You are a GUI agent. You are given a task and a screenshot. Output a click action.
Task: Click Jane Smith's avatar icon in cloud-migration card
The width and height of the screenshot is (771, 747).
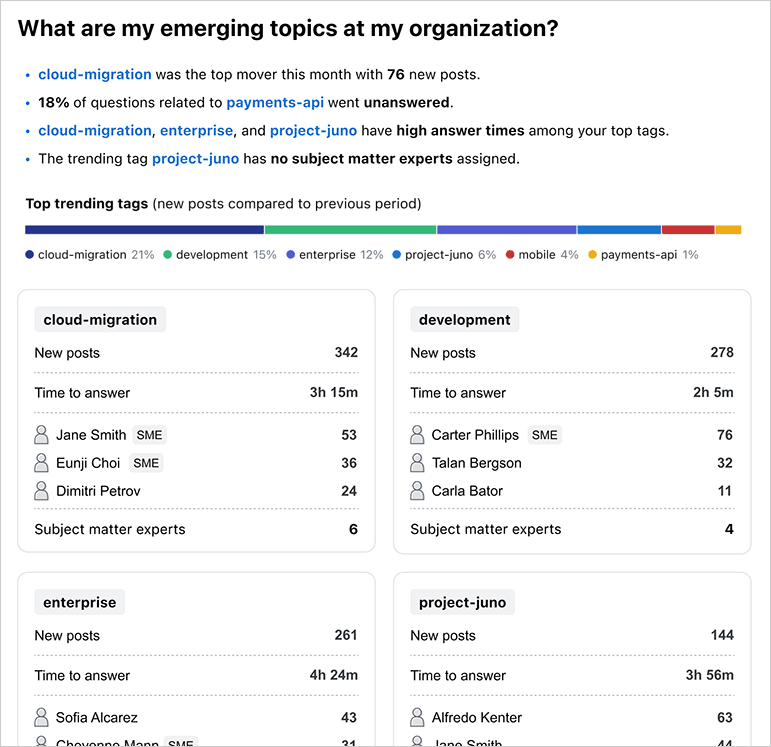click(x=42, y=435)
